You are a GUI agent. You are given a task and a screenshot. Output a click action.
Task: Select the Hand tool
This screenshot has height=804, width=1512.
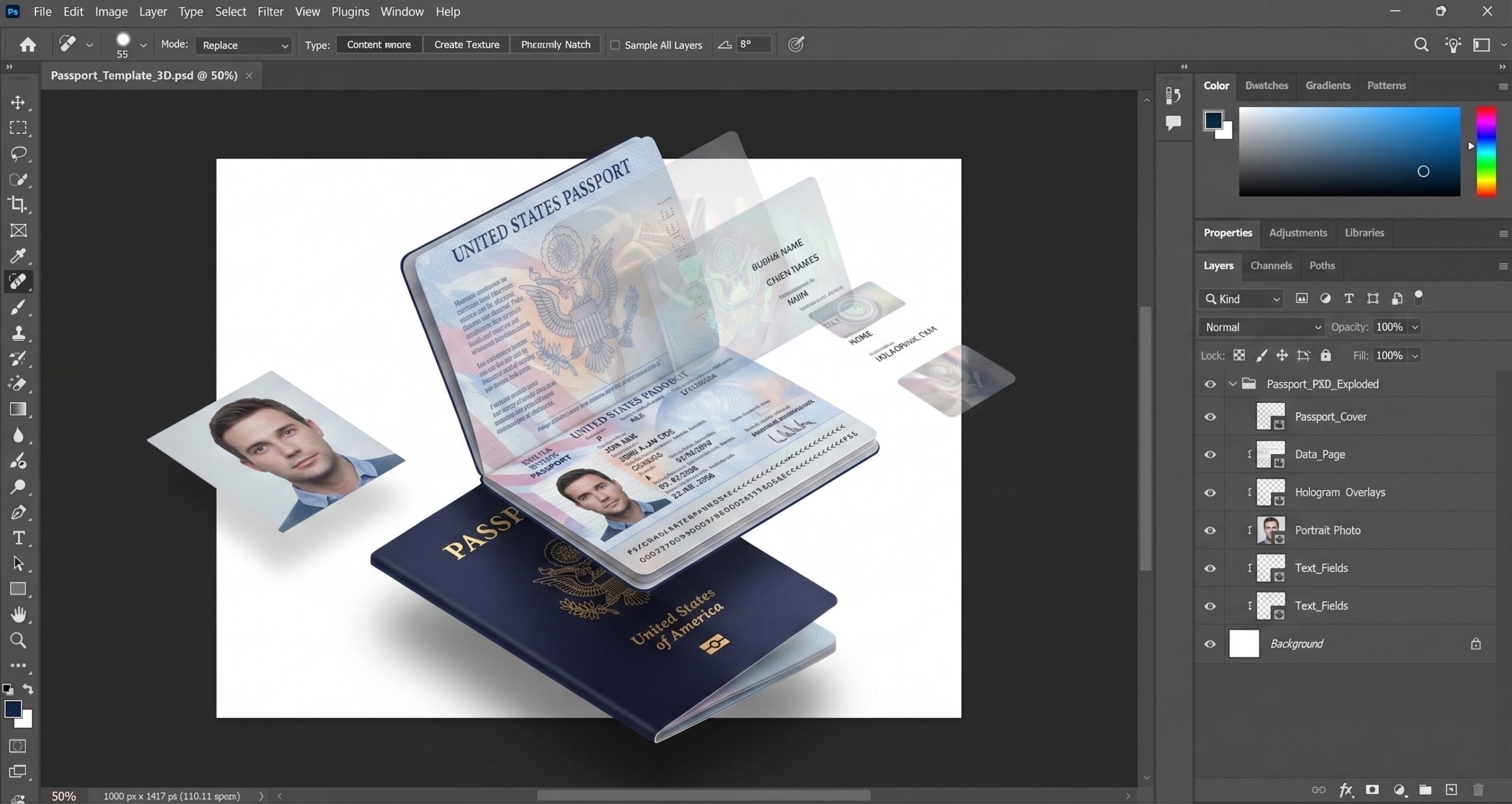[x=18, y=615]
